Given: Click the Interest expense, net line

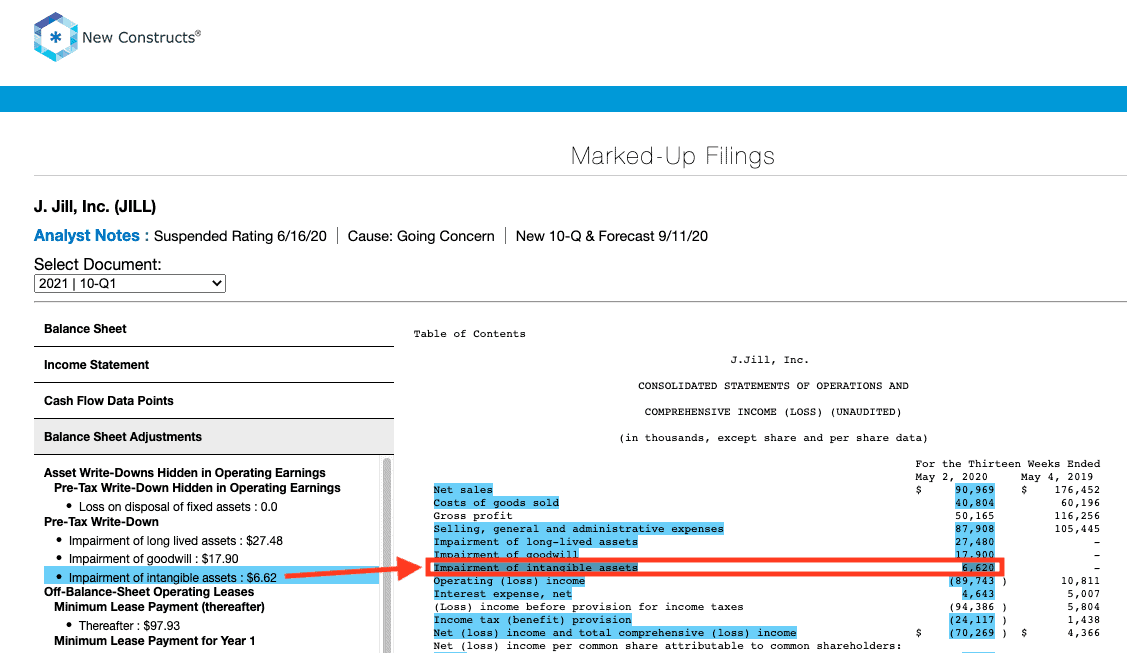Looking at the screenshot, I should point(502,593).
